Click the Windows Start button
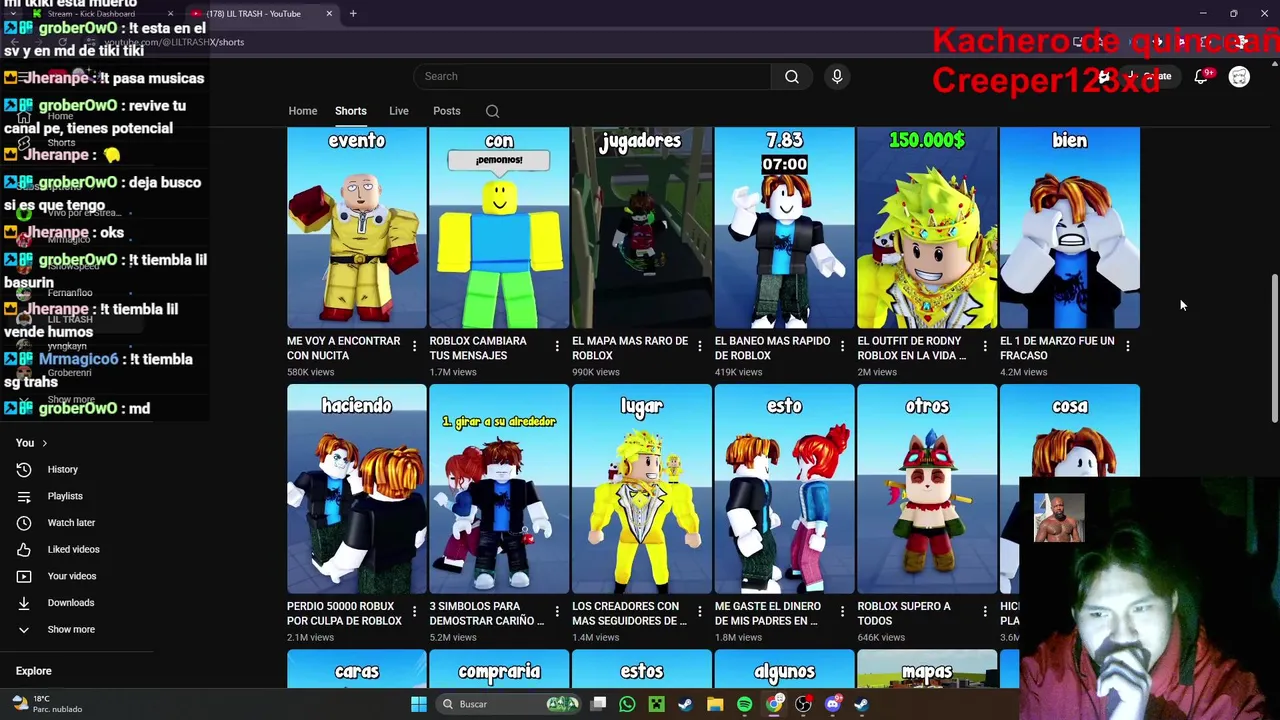 pyautogui.click(x=419, y=704)
